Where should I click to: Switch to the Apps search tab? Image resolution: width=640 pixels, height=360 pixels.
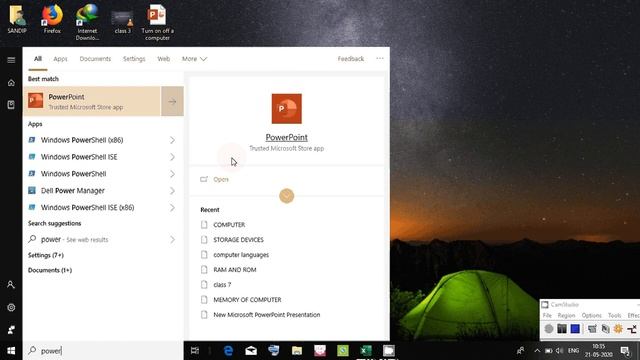(60, 59)
